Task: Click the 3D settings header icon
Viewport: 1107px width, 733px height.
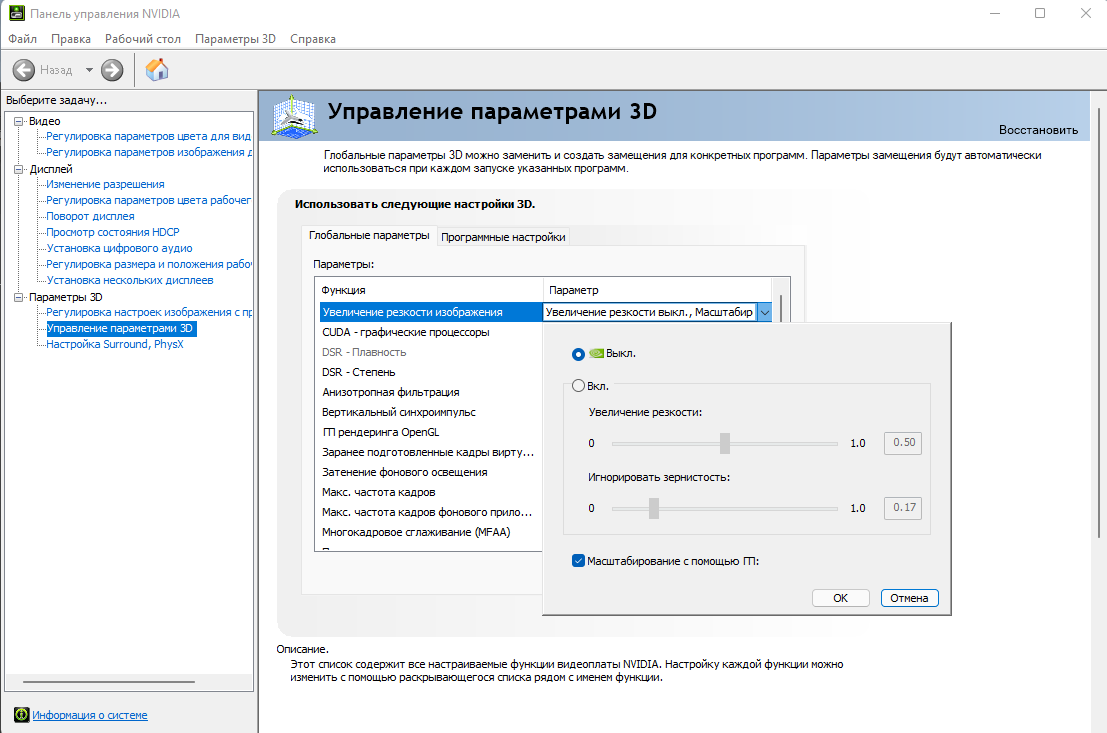Action: coord(294,117)
